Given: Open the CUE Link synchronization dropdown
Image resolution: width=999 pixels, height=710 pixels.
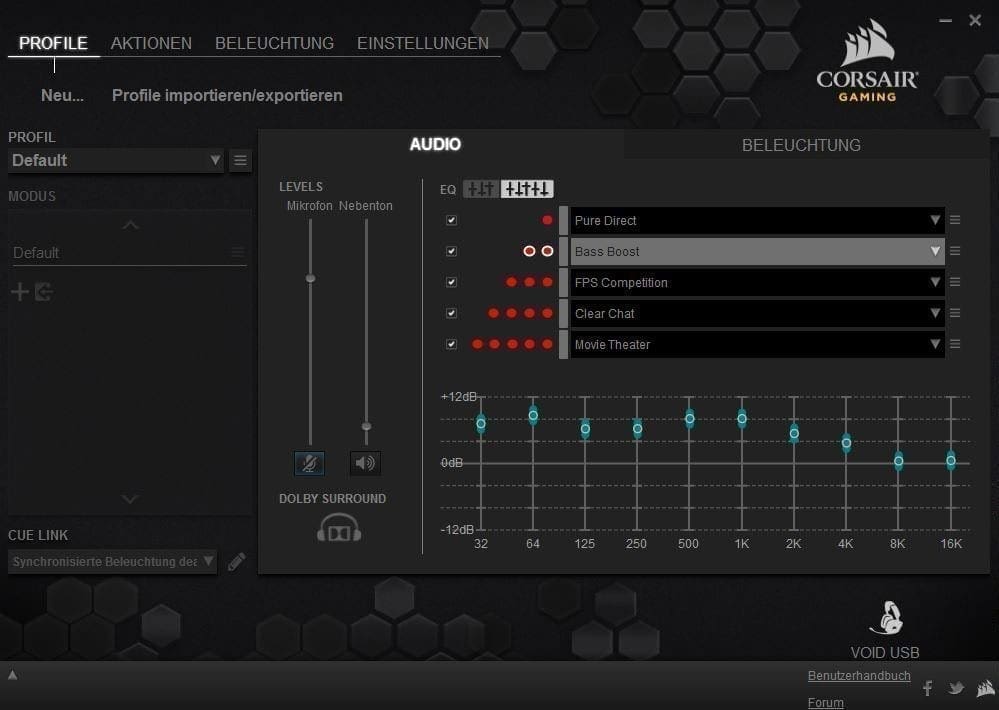Looking at the screenshot, I should coord(112,562).
